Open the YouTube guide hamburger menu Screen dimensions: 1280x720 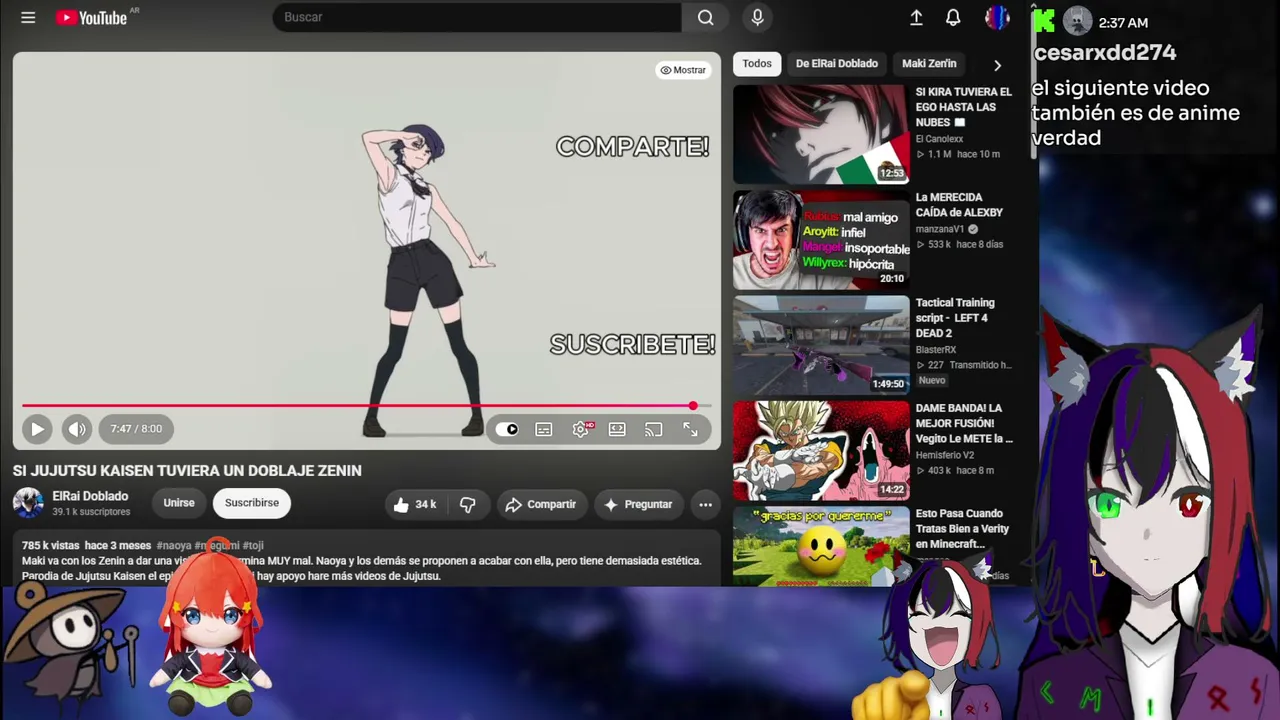[28, 18]
